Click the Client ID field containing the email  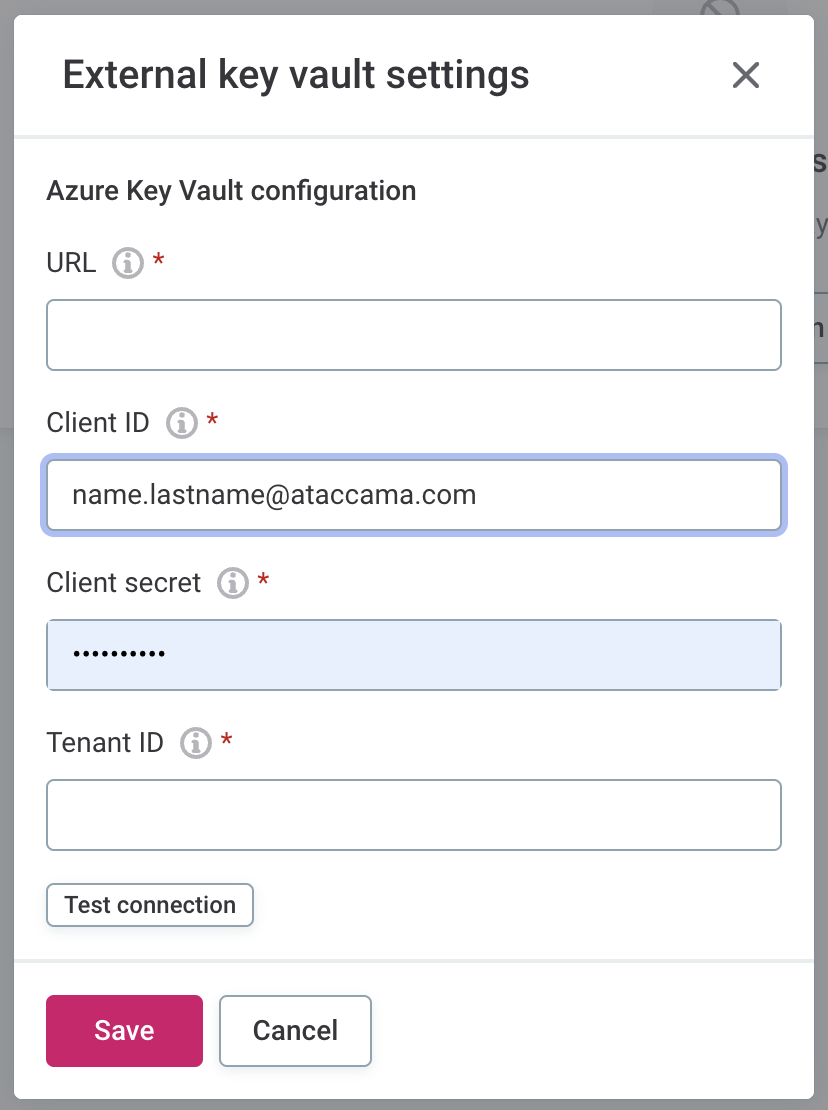pos(413,495)
